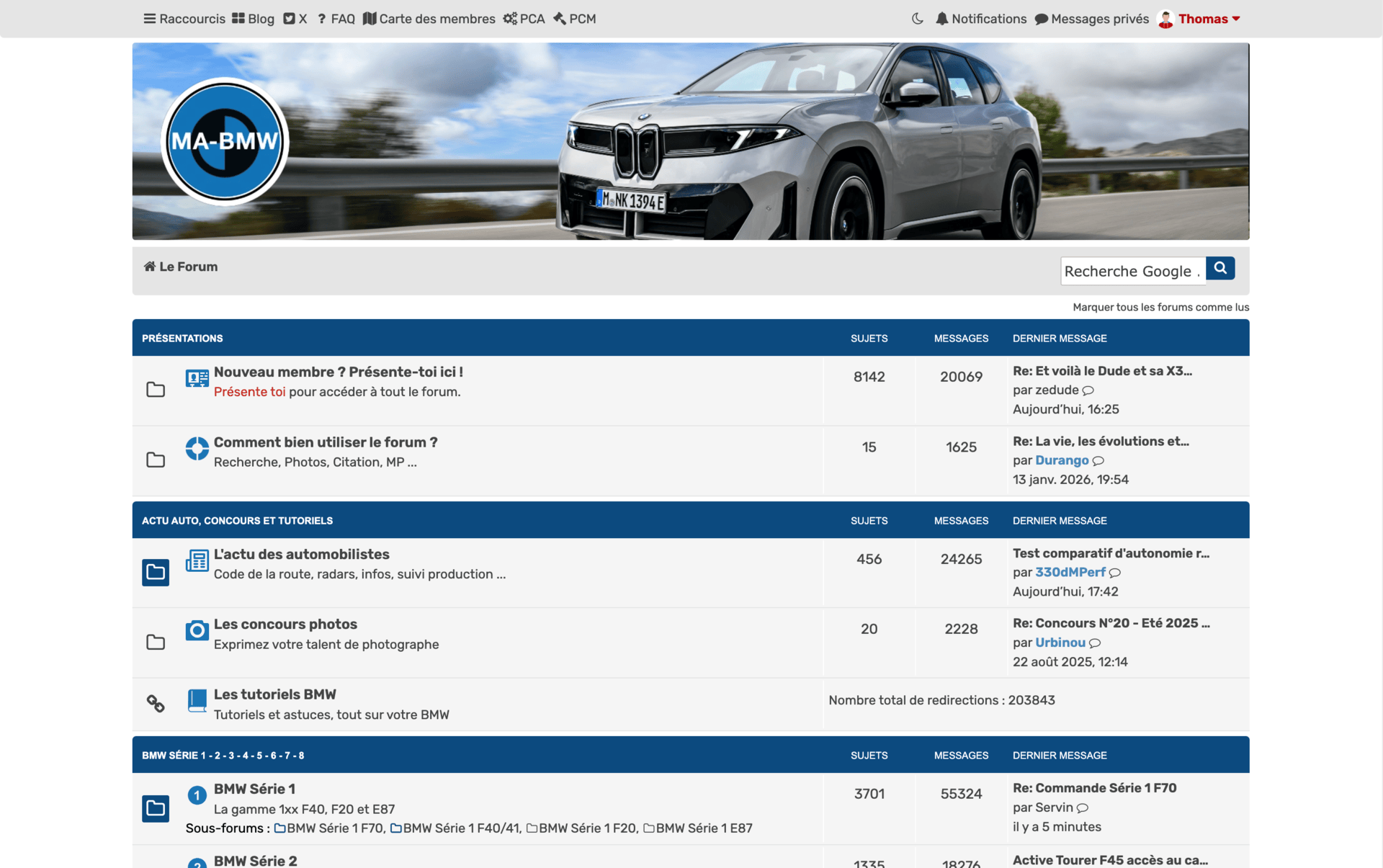Open the PCM moderator panel link
Screen dimensions: 1383x868
[575, 19]
